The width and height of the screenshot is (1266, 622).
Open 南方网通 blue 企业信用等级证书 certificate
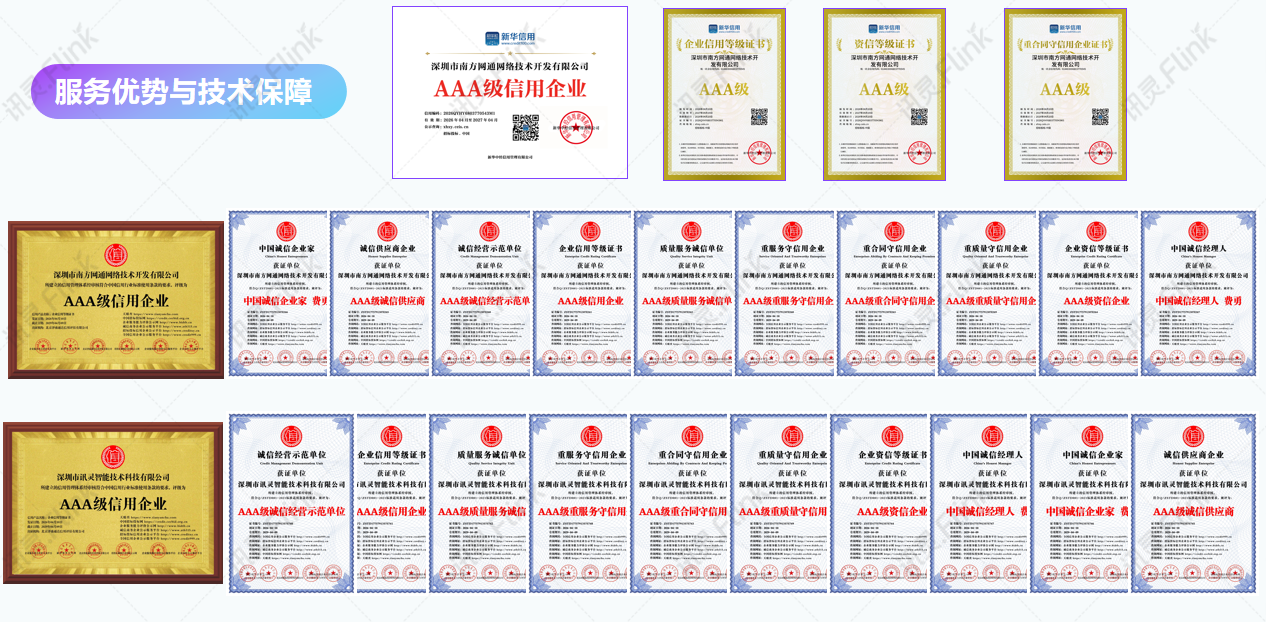(582, 294)
